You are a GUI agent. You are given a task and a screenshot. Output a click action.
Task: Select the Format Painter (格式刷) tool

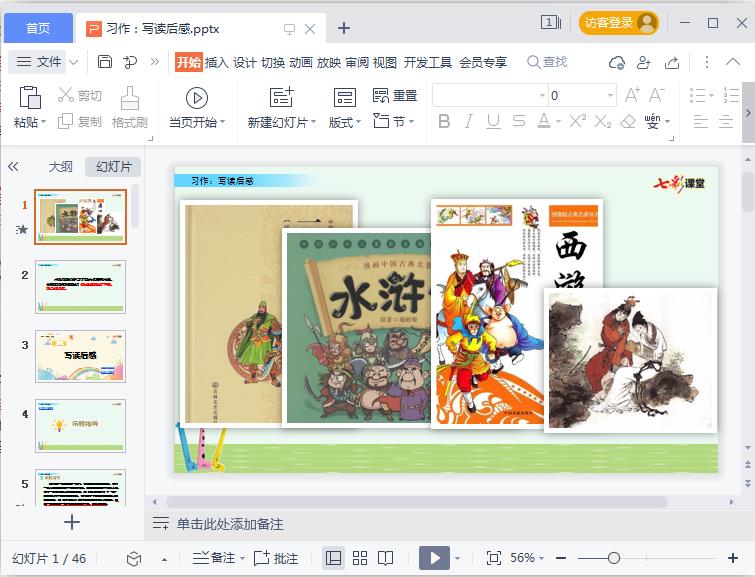pyautogui.click(x=130, y=107)
